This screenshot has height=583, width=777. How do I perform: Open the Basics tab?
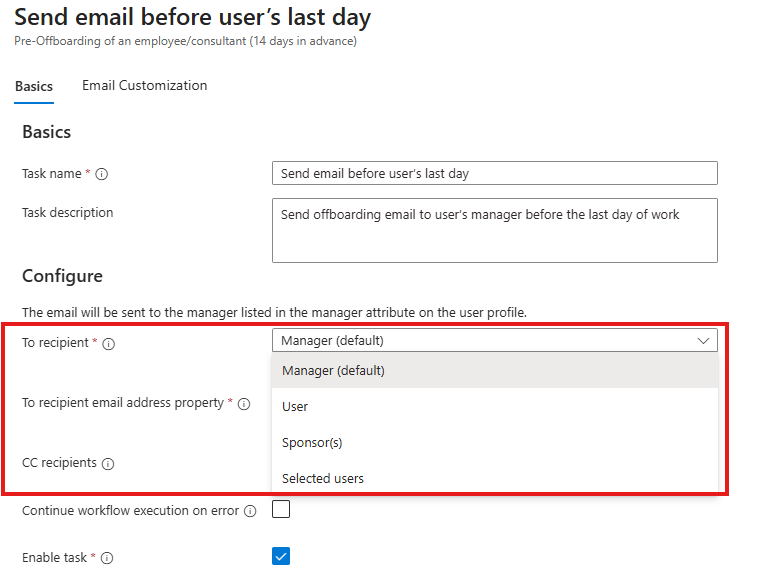tap(34, 86)
